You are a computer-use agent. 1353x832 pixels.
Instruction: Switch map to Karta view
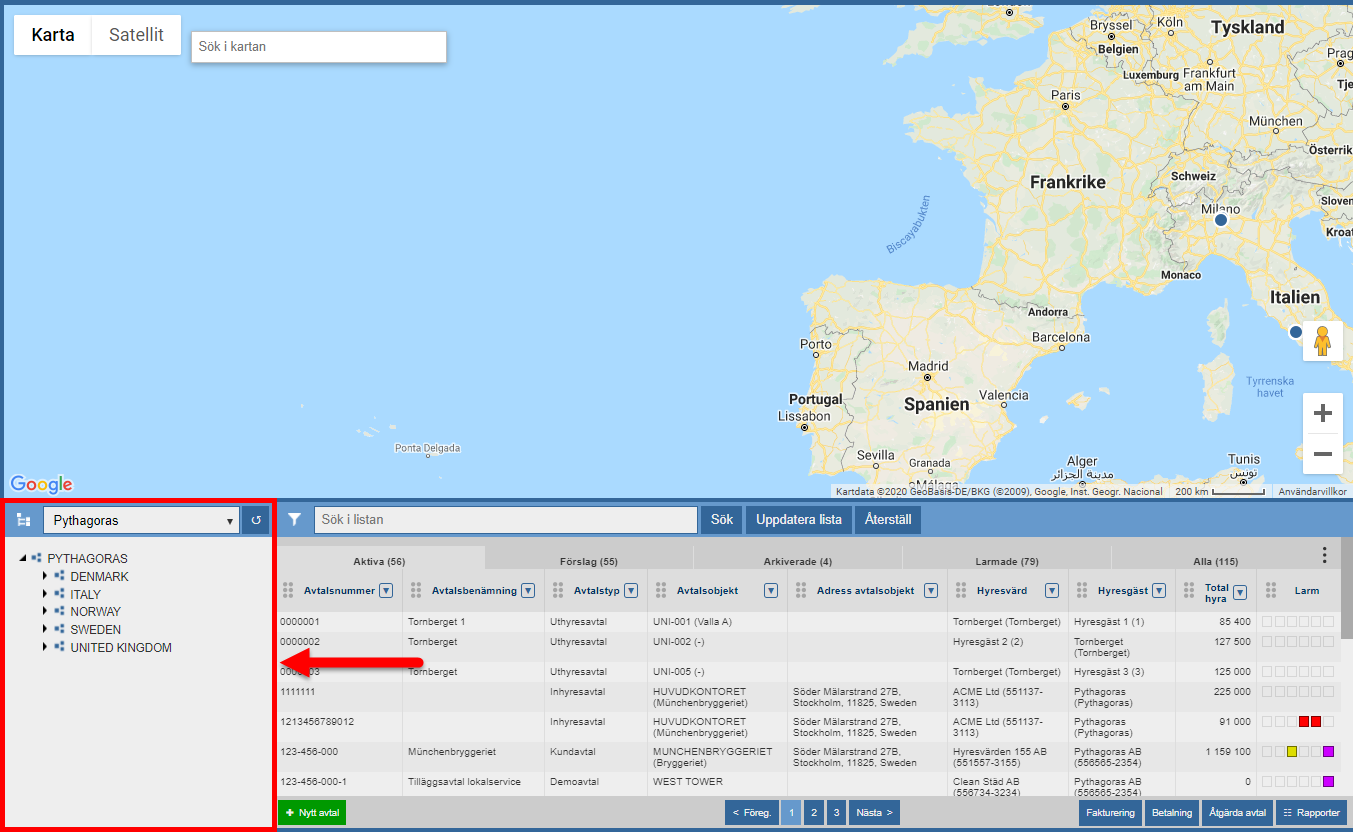coord(53,35)
